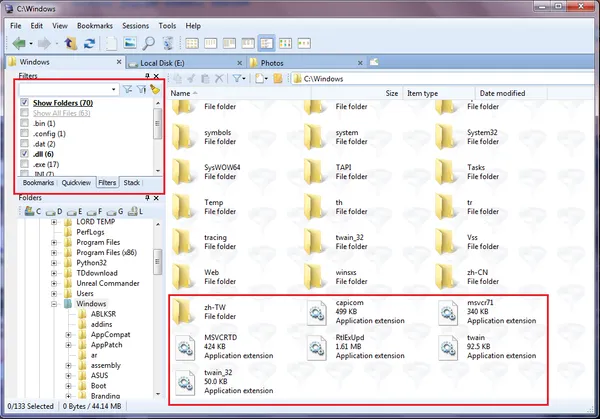The height and width of the screenshot is (419, 600).
Task: Sort by the Item type column header
Action: [x=439, y=93]
